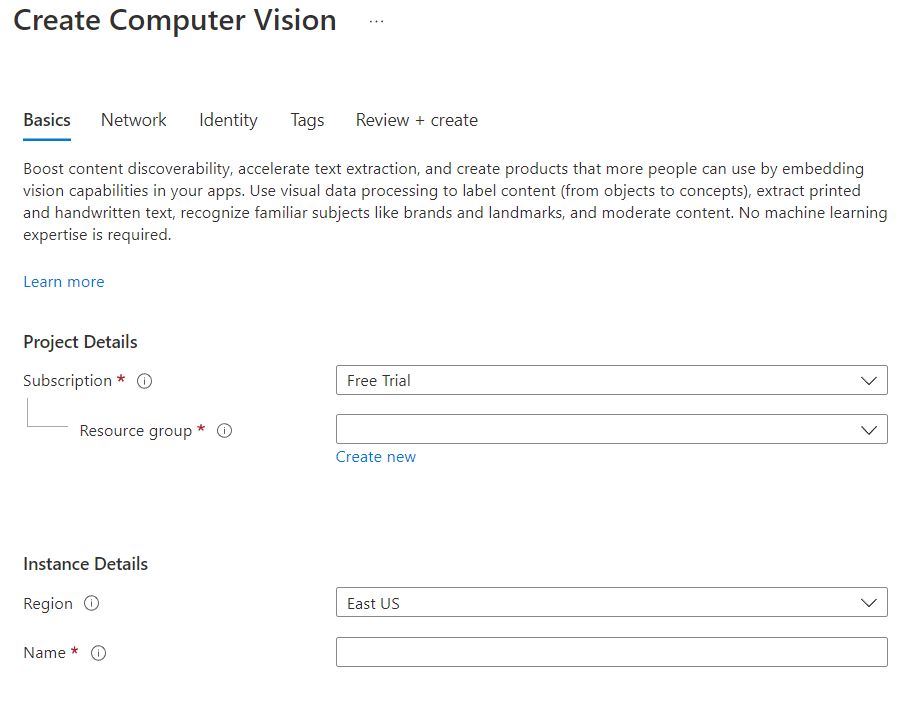This screenshot has width=912, height=724.
Task: Click the Subscription info icon
Action: pos(144,381)
